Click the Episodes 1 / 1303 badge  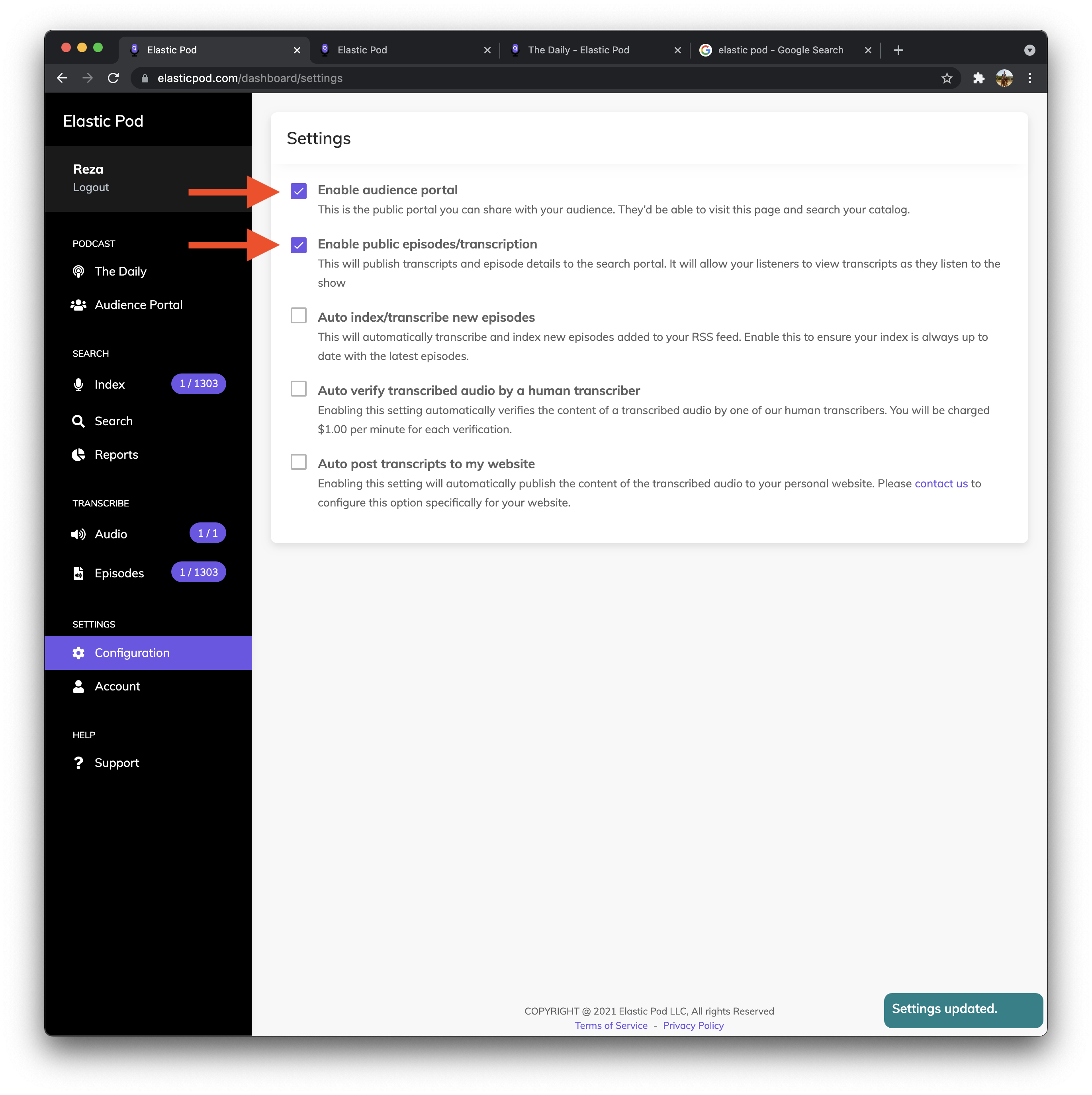coord(198,573)
